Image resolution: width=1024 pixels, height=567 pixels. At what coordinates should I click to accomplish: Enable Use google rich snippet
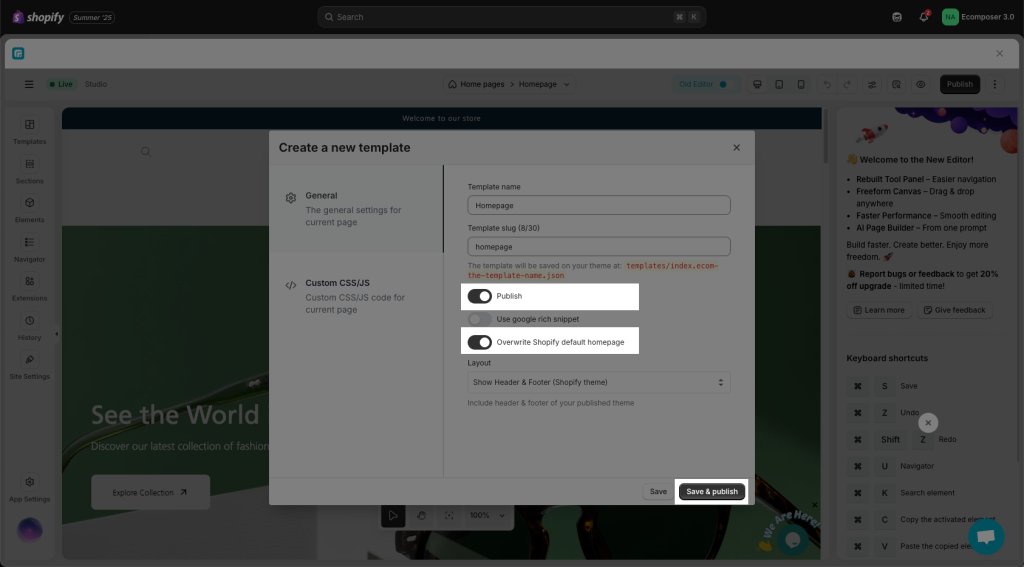pyautogui.click(x=479, y=319)
